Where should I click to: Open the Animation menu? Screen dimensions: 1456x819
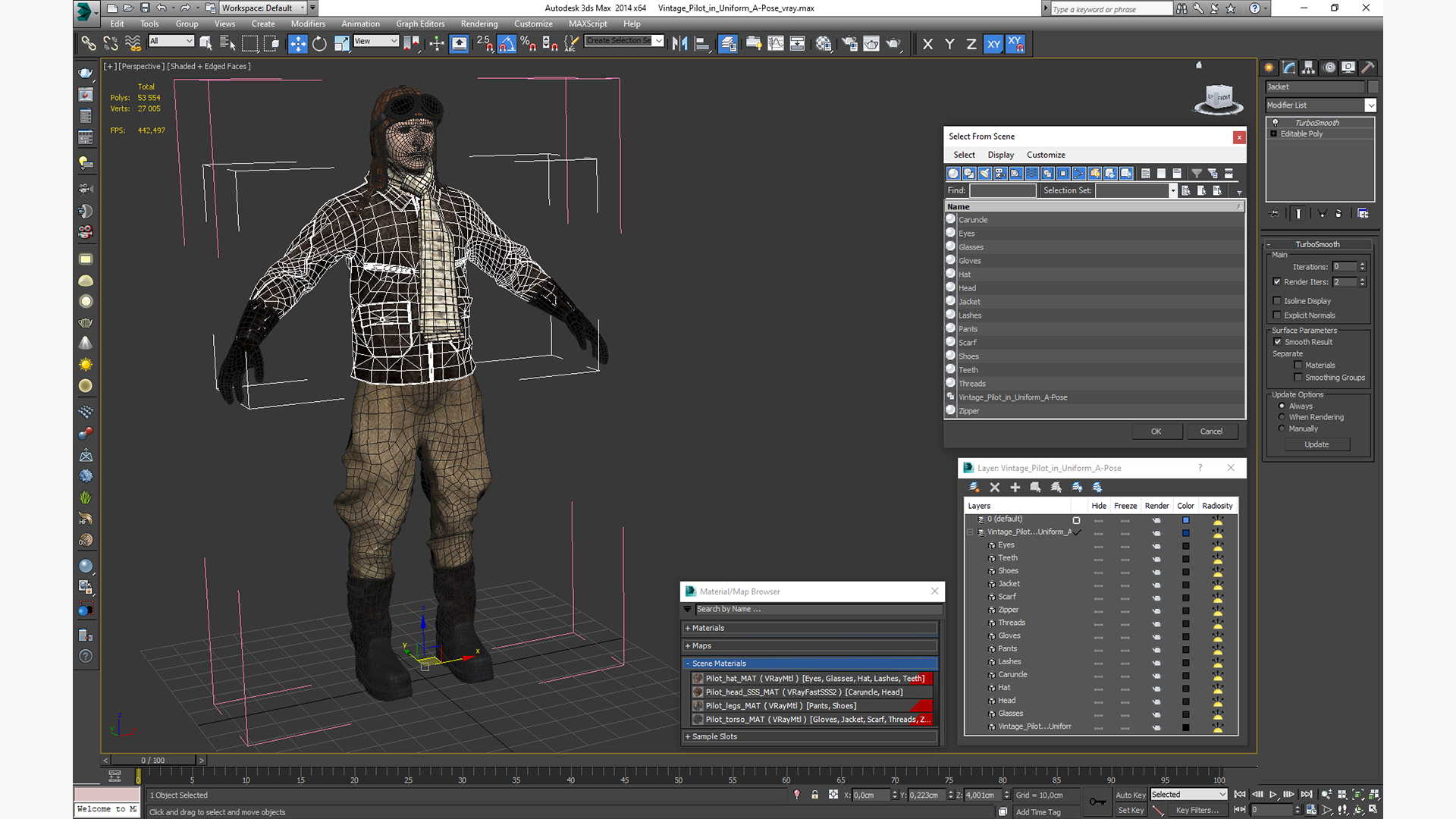pyautogui.click(x=360, y=24)
